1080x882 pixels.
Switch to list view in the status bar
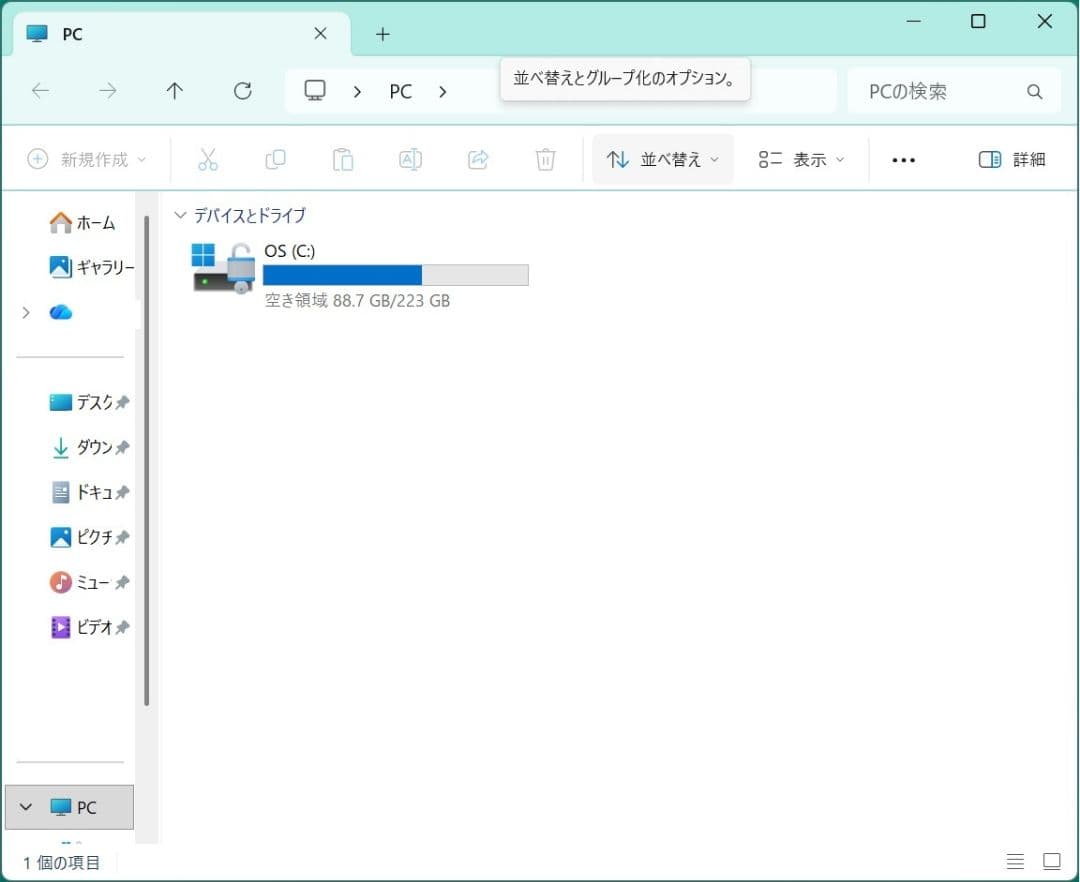pyautogui.click(x=1015, y=861)
